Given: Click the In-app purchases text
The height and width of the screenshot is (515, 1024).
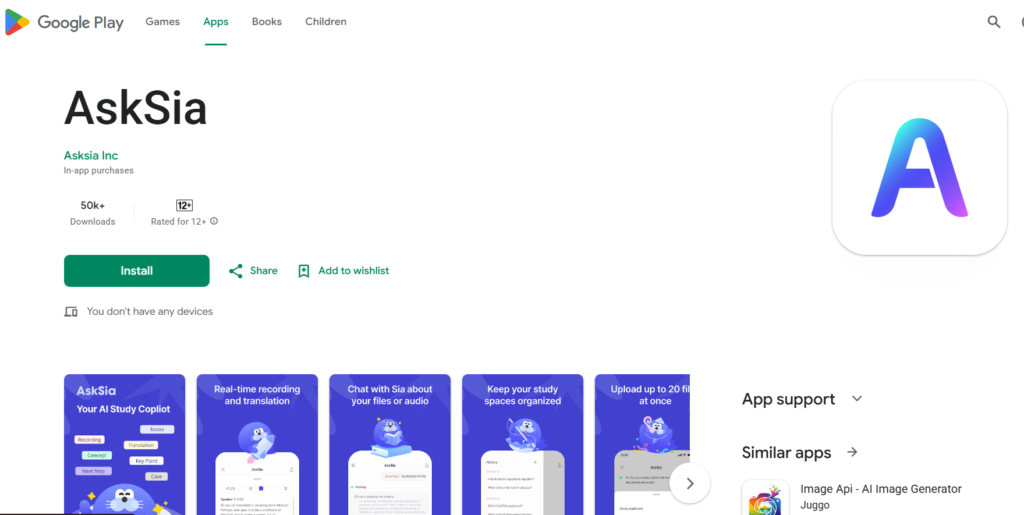Looking at the screenshot, I should tap(99, 170).
